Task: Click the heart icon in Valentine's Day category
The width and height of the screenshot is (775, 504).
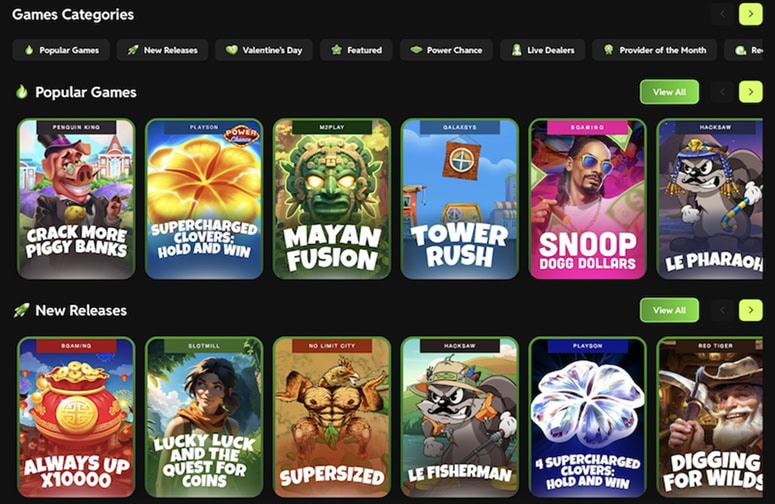Action: [231, 50]
